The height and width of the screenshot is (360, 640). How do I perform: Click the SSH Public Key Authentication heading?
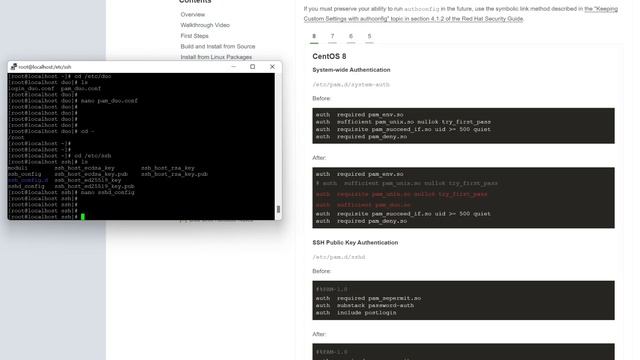(x=355, y=243)
